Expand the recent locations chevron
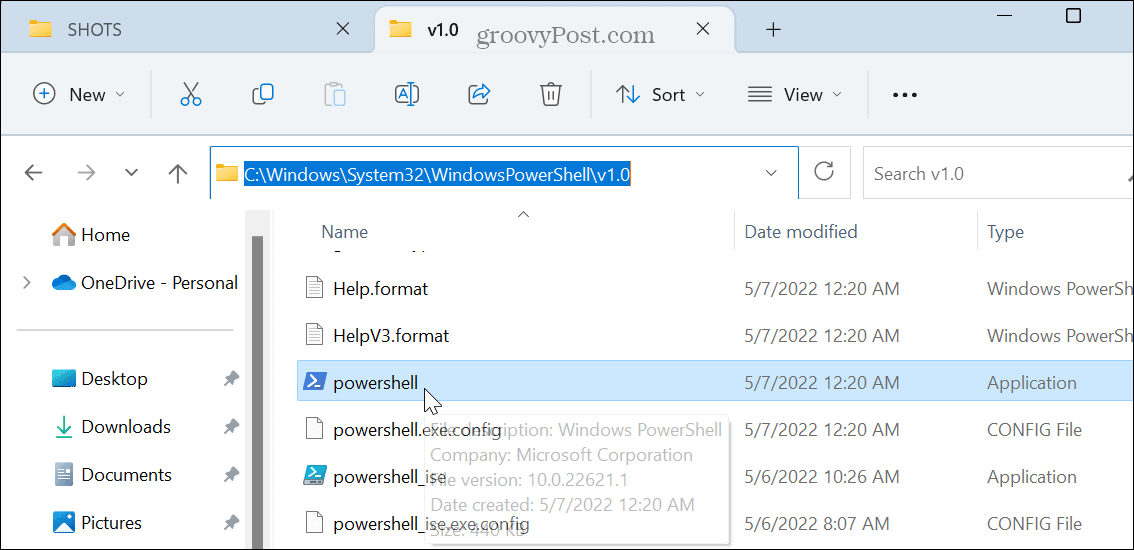The image size is (1134, 550). click(x=131, y=173)
